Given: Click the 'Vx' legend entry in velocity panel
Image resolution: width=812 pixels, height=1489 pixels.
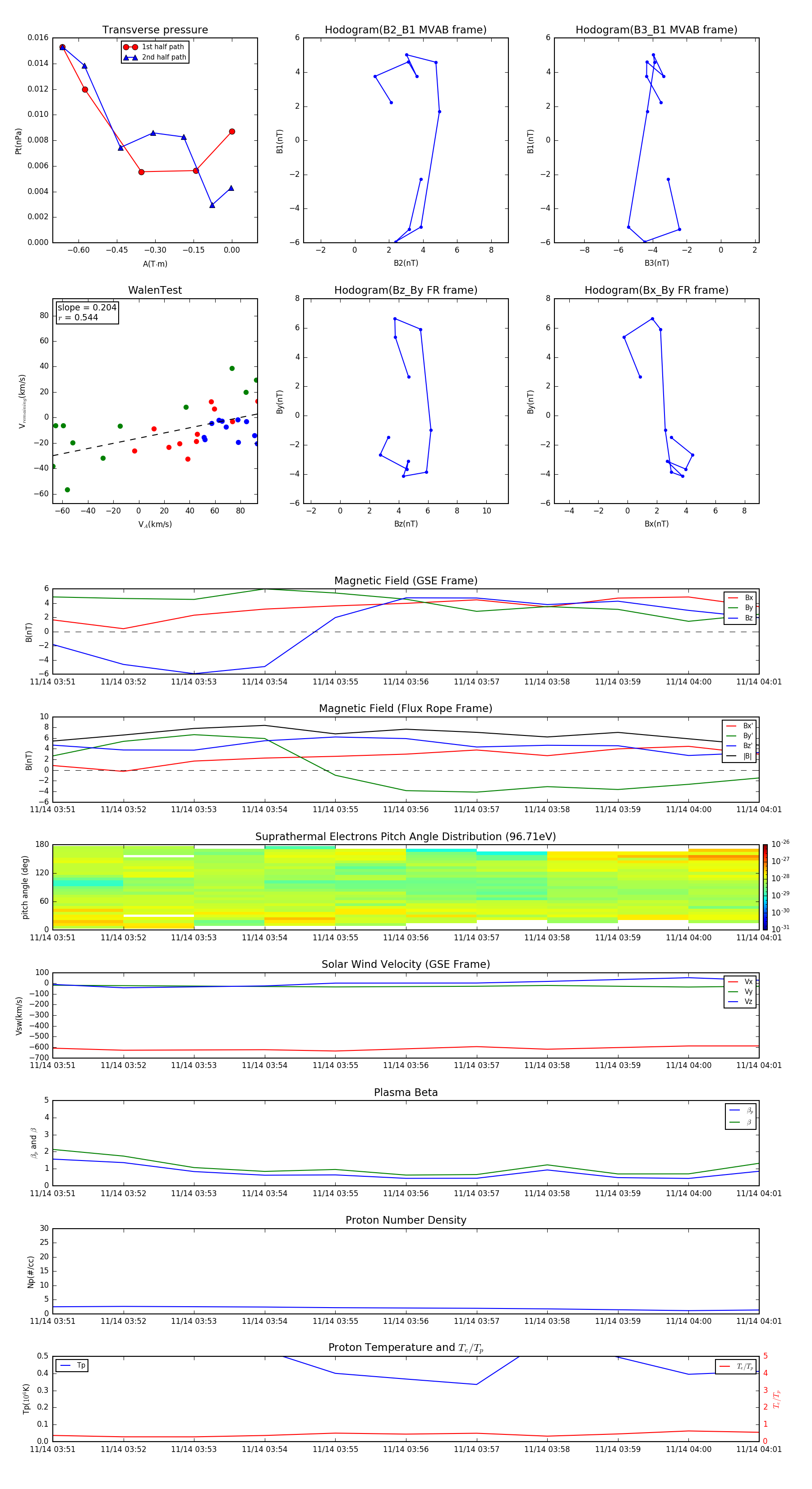Looking at the screenshot, I should pos(741,981).
